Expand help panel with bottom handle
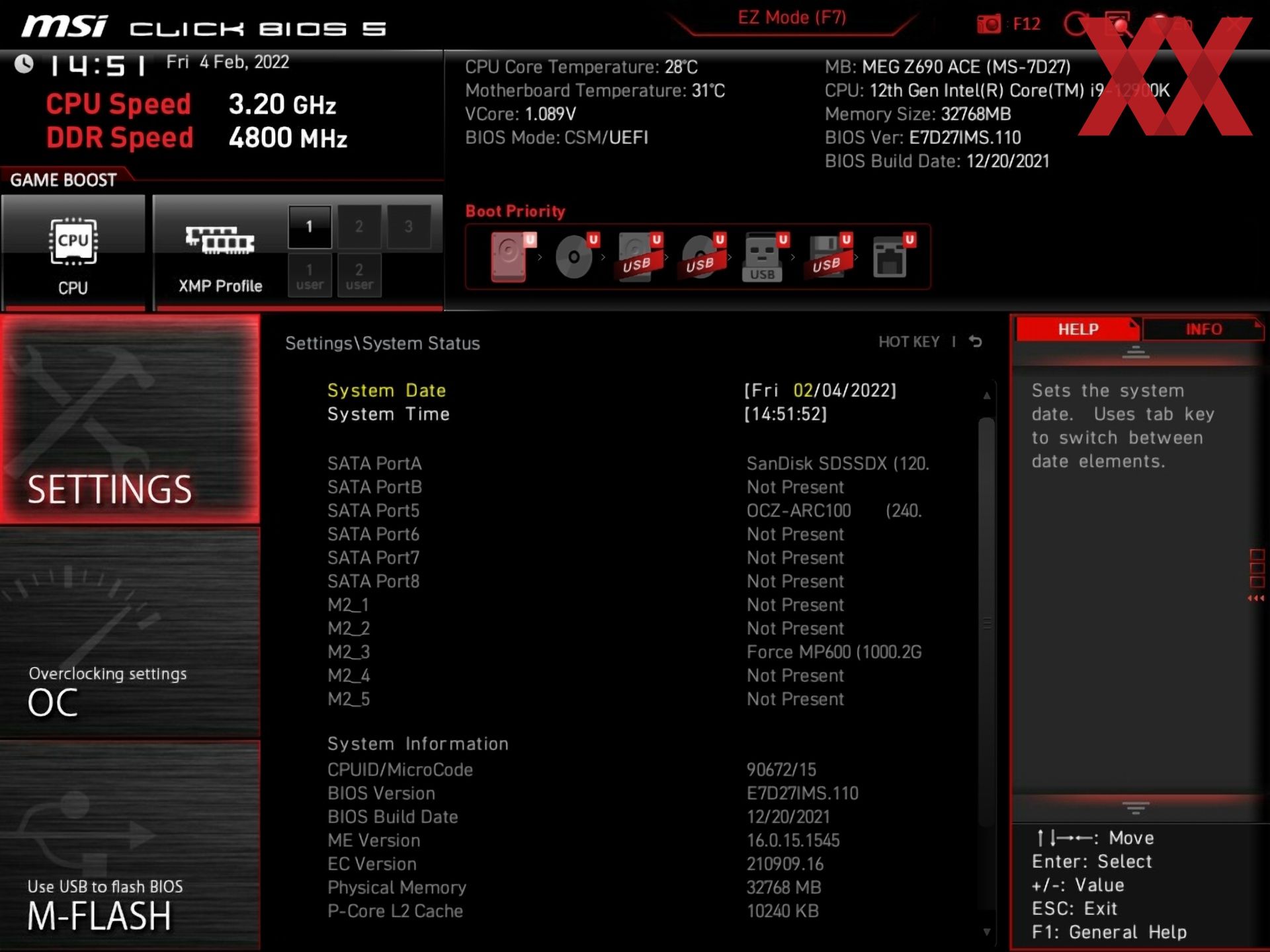This screenshot has width=1270, height=952. tap(1136, 808)
